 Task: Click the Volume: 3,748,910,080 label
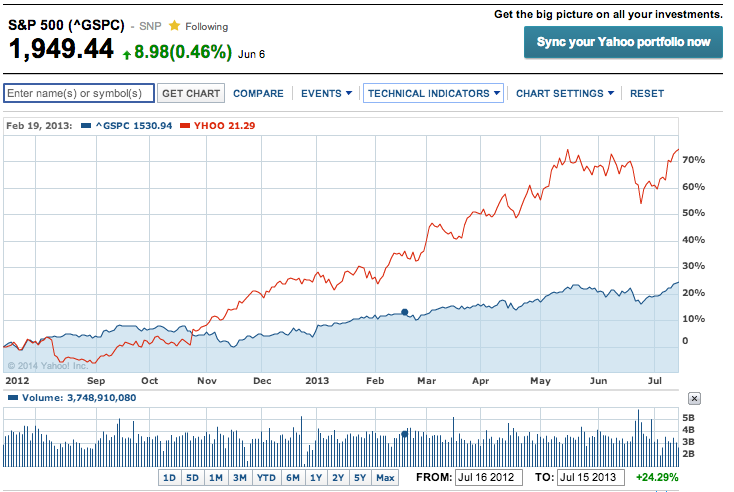79,398
